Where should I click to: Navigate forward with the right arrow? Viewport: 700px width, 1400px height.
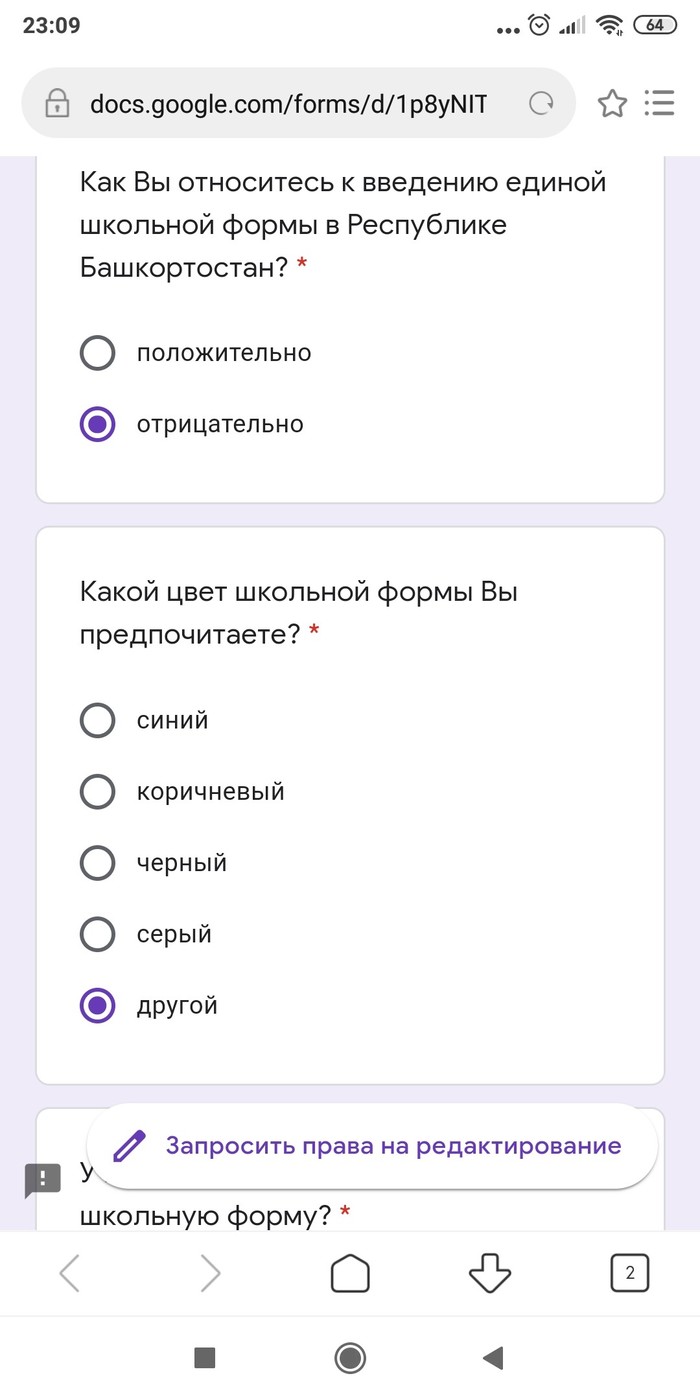(210, 1273)
